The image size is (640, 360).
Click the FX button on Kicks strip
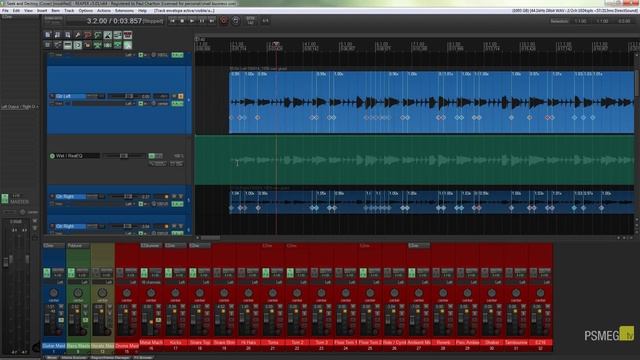(169, 272)
